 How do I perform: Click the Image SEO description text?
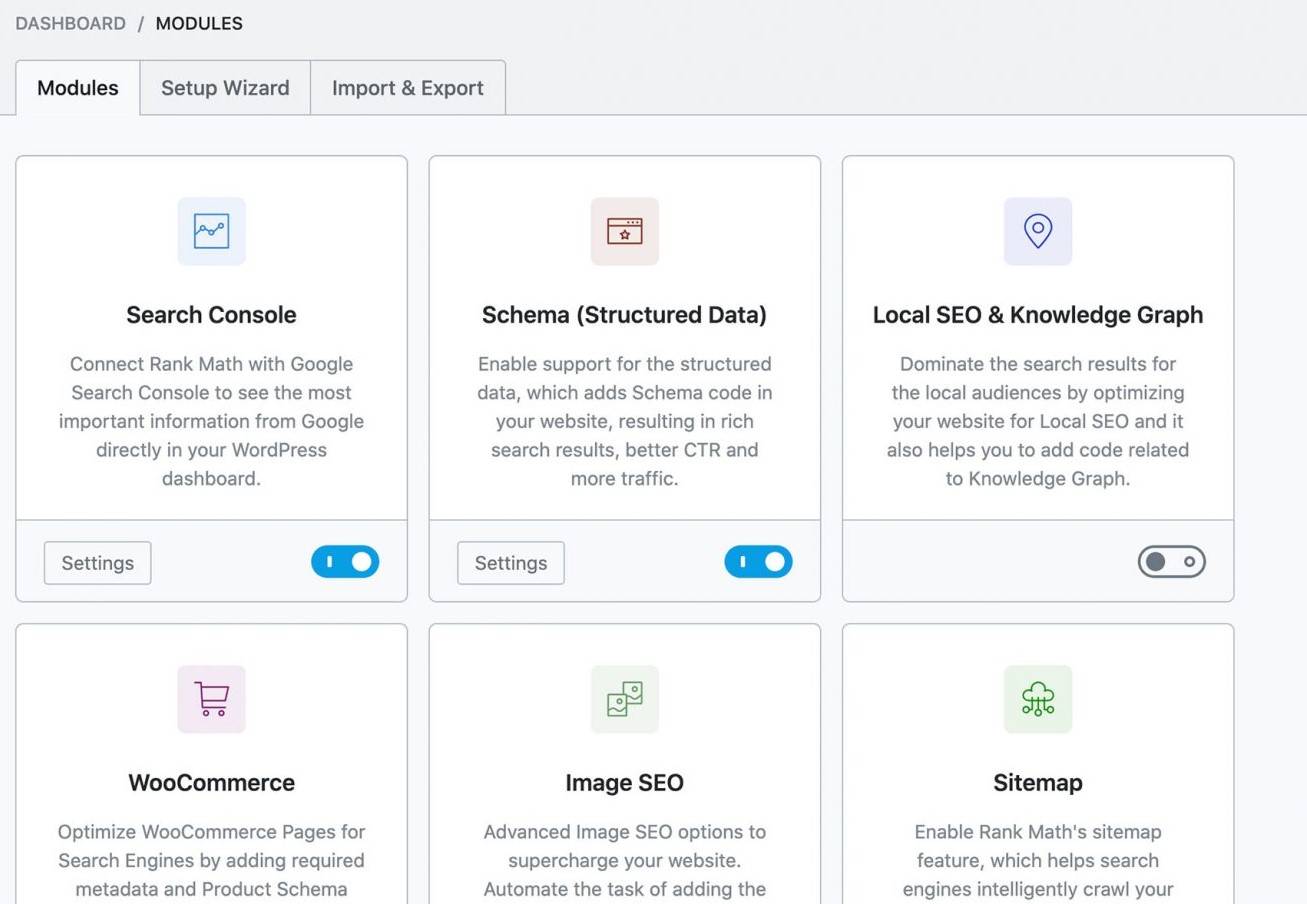click(624, 861)
